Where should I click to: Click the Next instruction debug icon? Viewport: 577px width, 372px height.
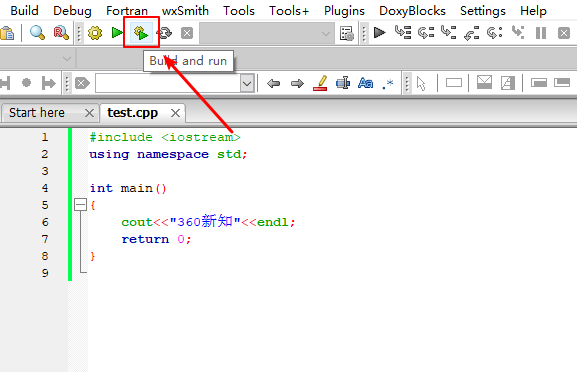point(495,33)
